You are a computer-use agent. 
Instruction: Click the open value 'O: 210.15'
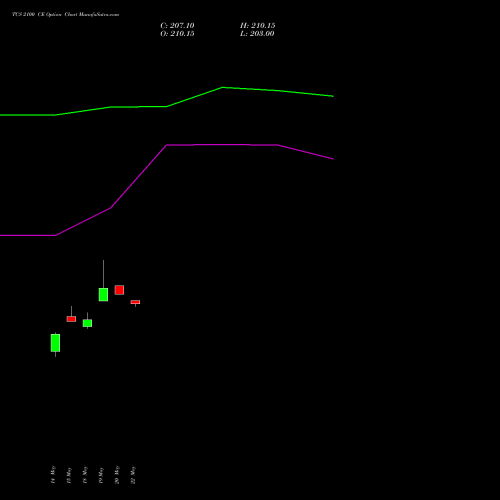177,34
